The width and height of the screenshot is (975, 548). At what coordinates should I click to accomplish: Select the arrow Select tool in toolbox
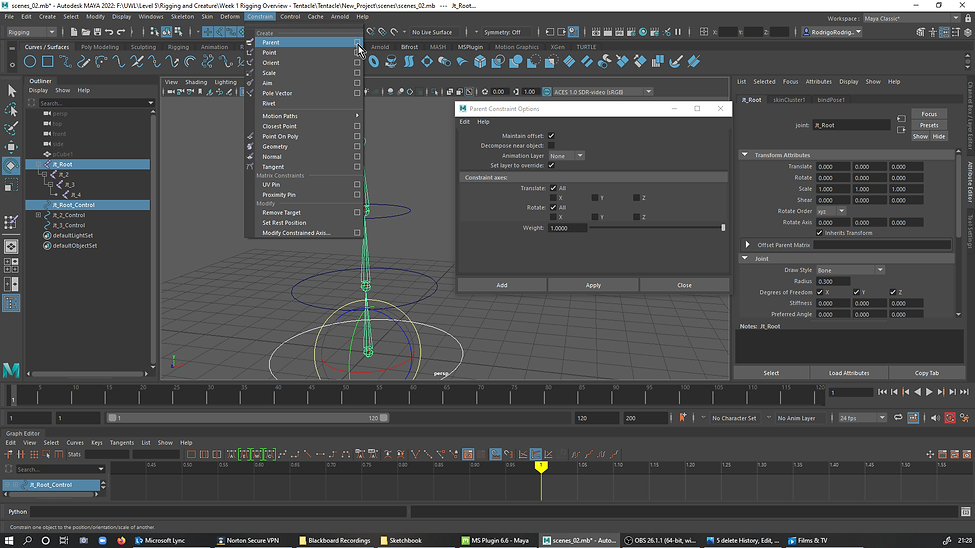click(11, 91)
